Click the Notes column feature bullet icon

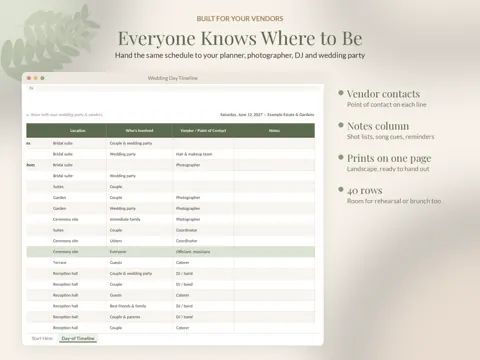tap(341, 125)
